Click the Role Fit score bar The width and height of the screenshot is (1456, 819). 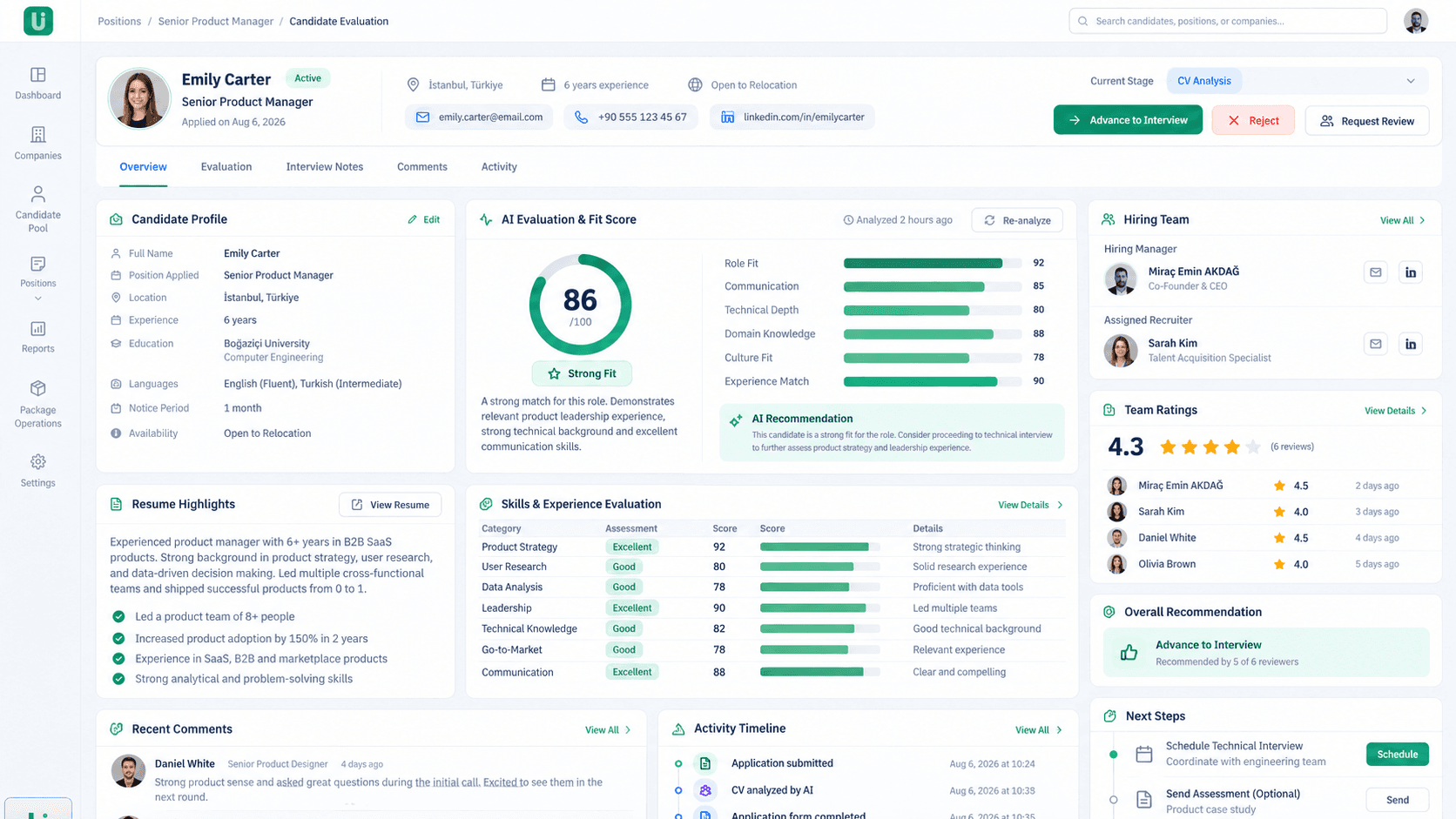(933, 263)
